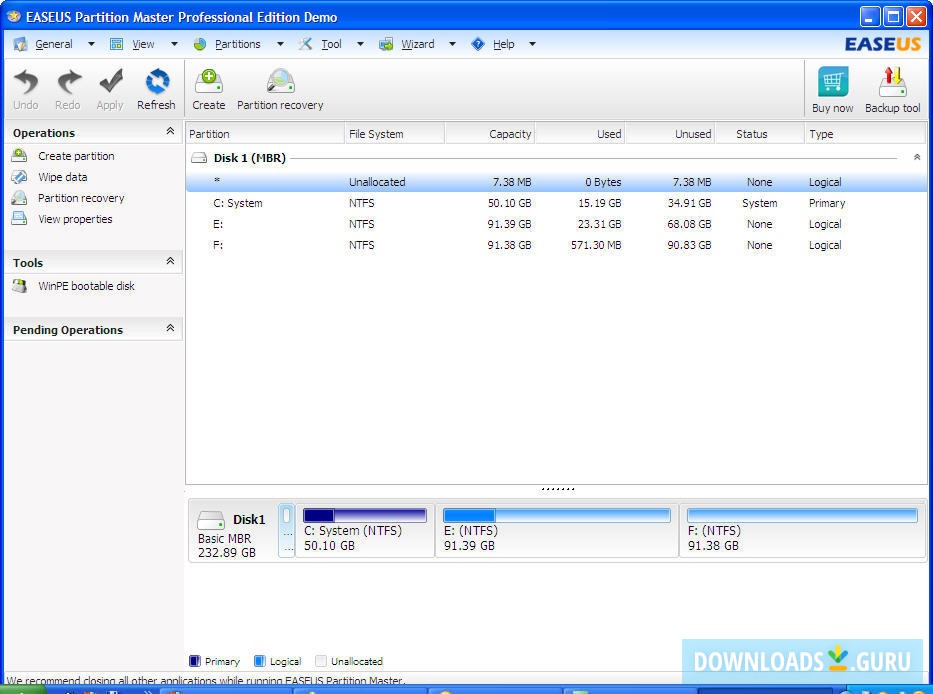Collapse the Tools panel section

click(x=170, y=262)
